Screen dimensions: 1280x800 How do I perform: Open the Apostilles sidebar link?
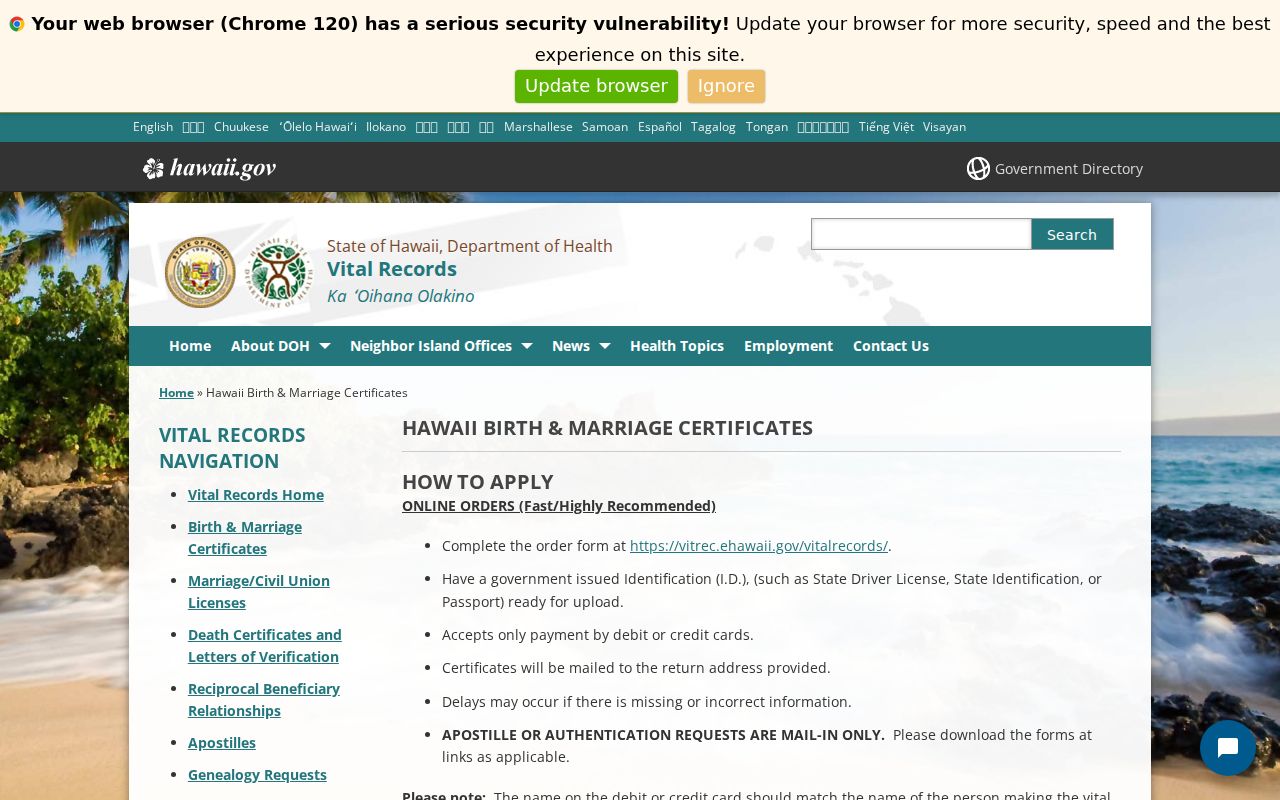[222, 743]
